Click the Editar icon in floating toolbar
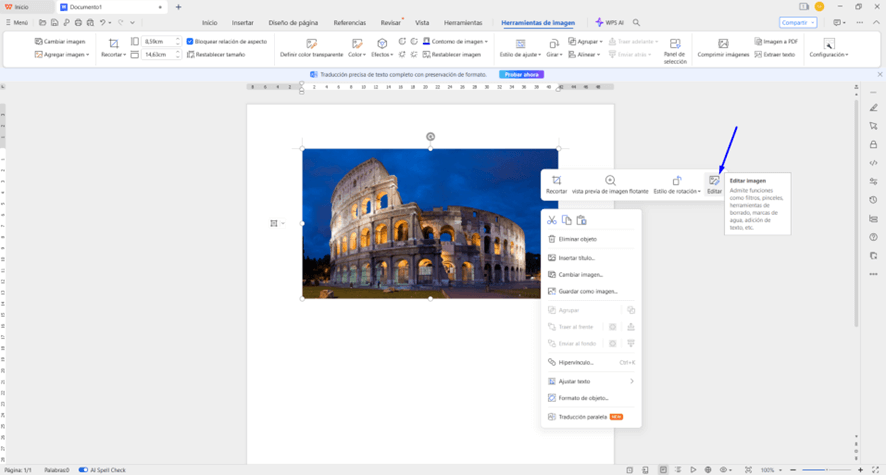Screen dimensions: 886x475 714,183
